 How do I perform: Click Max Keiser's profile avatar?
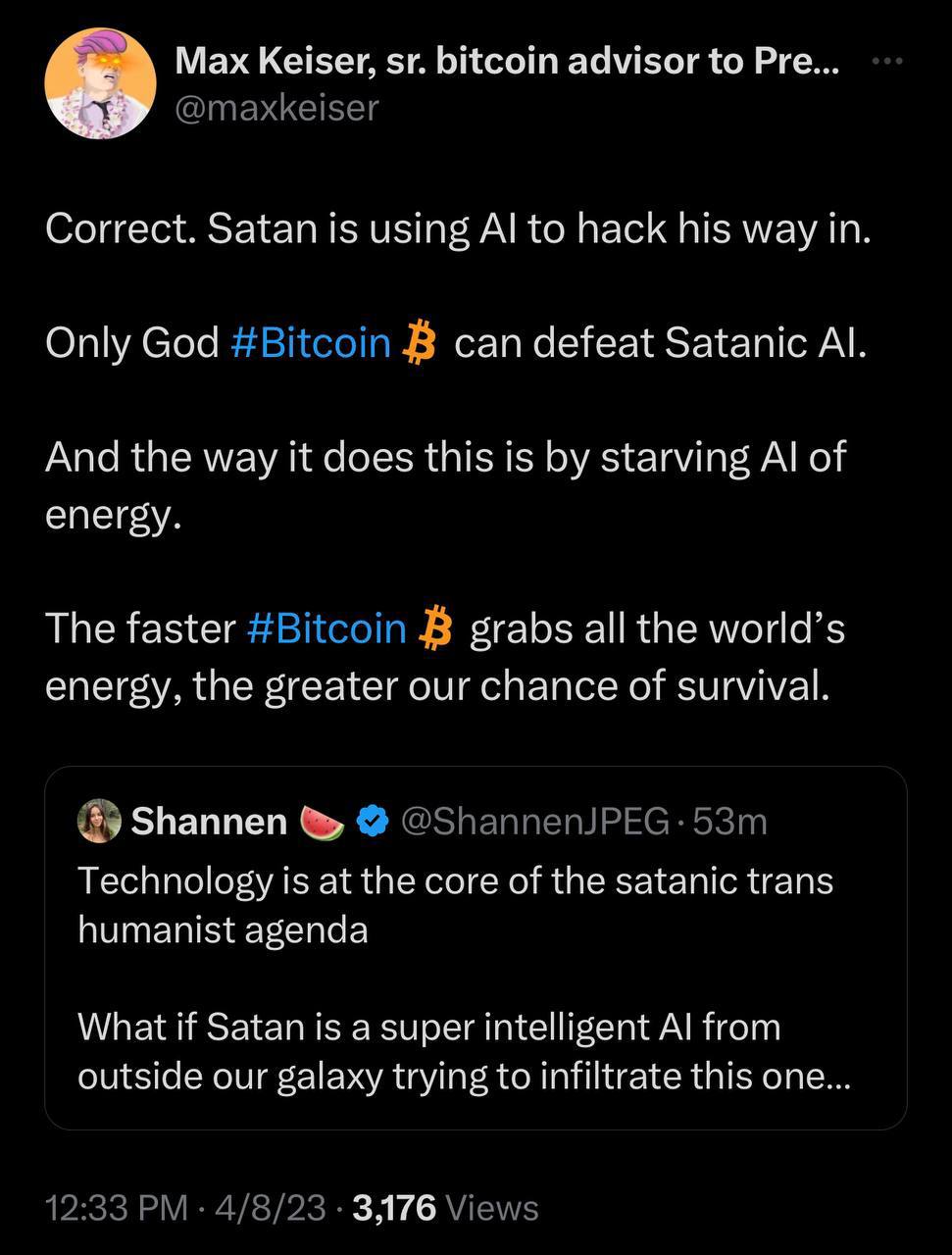[x=100, y=82]
